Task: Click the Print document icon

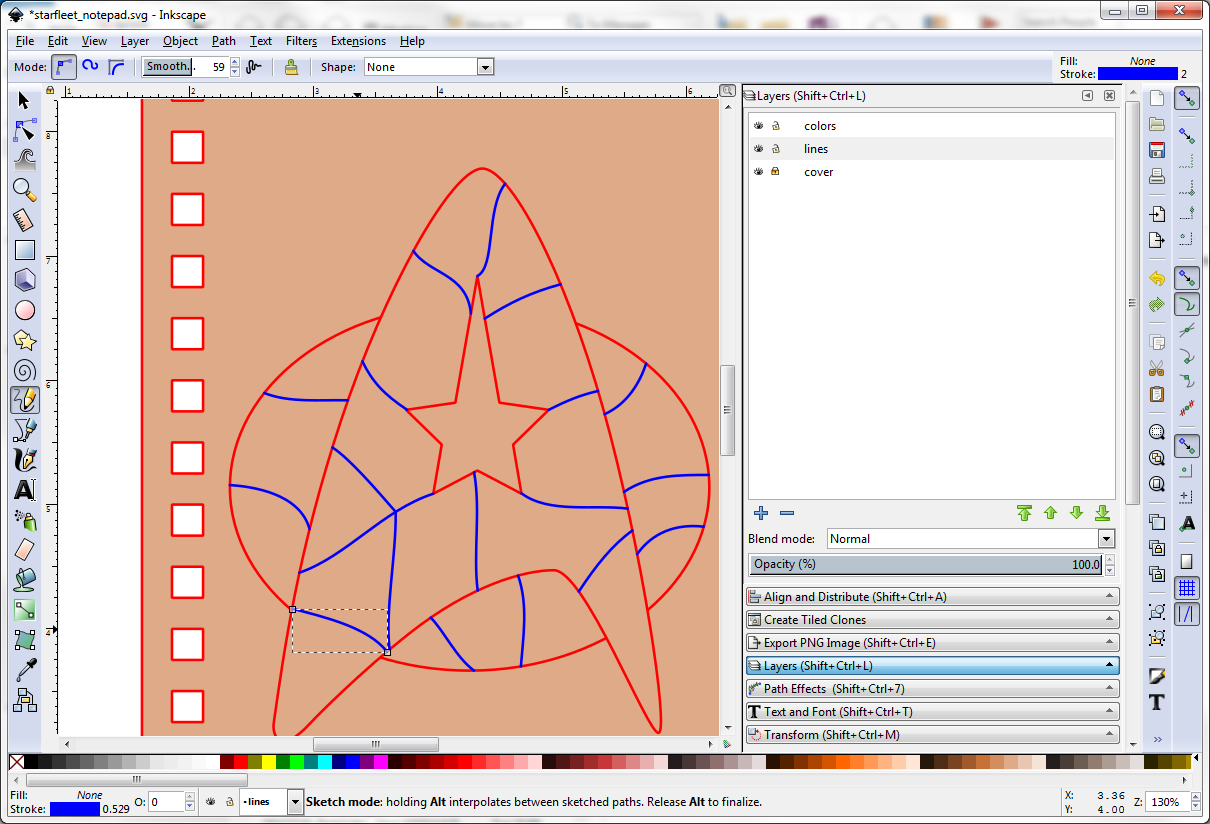Action: click(x=1157, y=177)
